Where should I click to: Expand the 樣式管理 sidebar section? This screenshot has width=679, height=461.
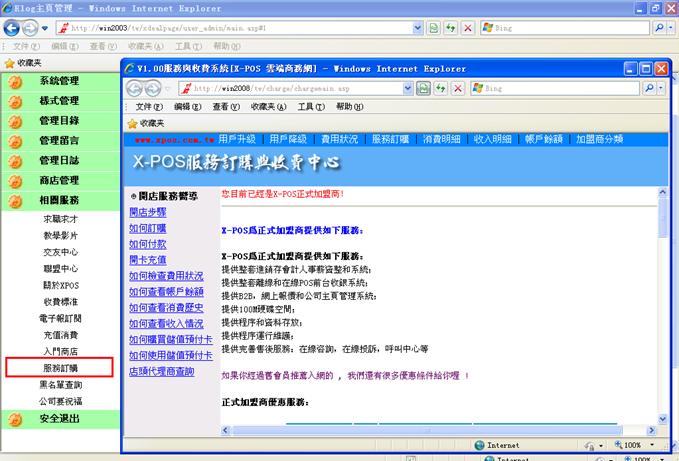(59, 101)
